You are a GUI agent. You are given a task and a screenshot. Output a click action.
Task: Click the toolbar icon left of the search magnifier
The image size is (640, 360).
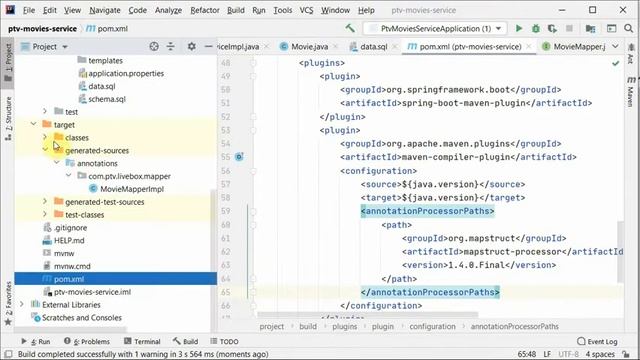coord(611,28)
